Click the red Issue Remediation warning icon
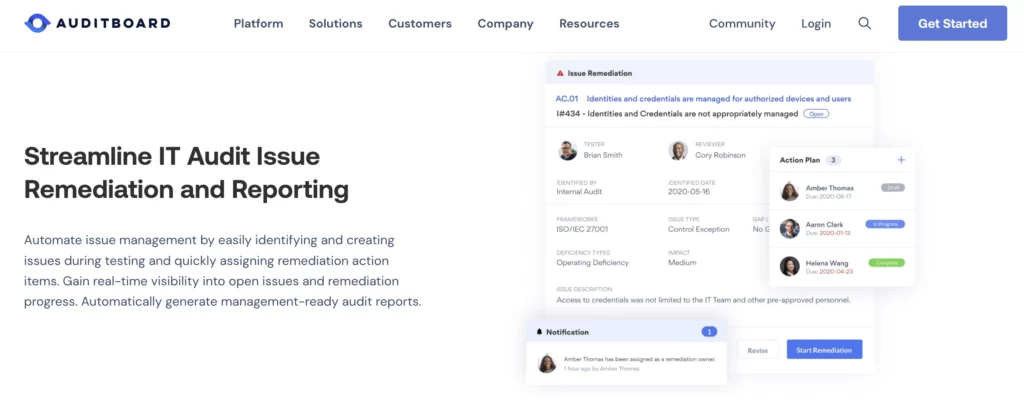 (560, 73)
